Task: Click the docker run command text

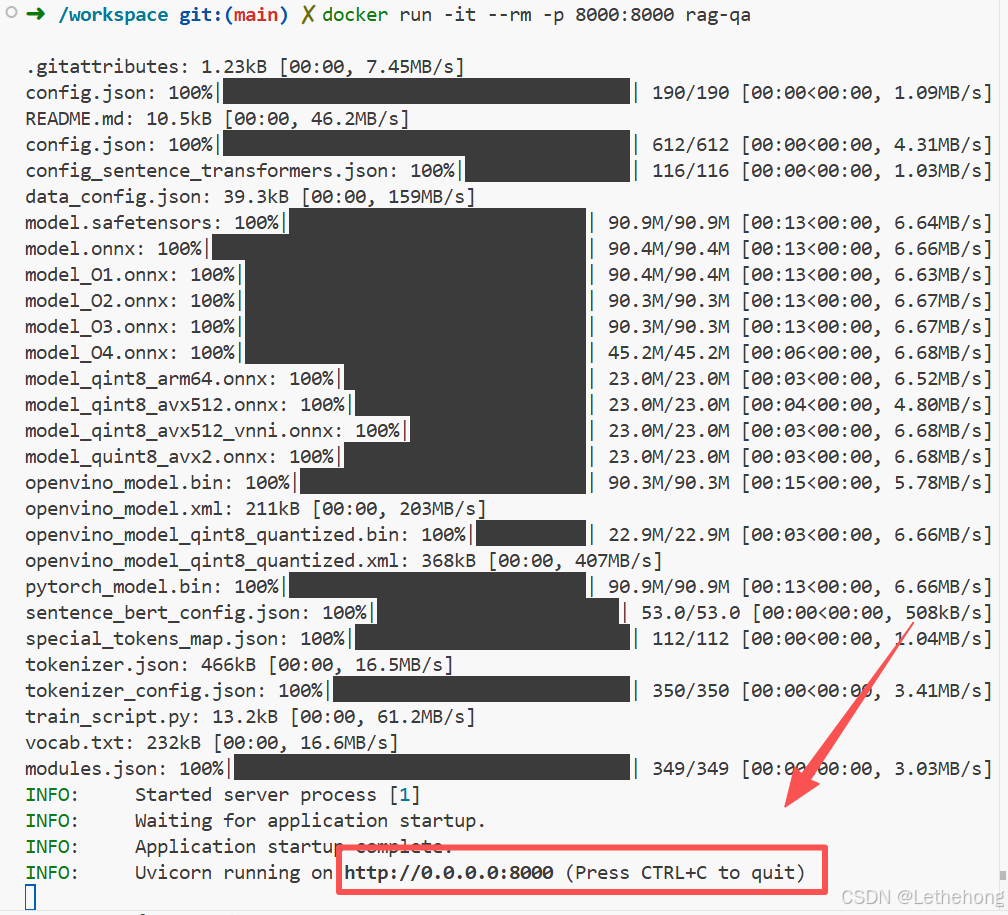Action: point(536,14)
